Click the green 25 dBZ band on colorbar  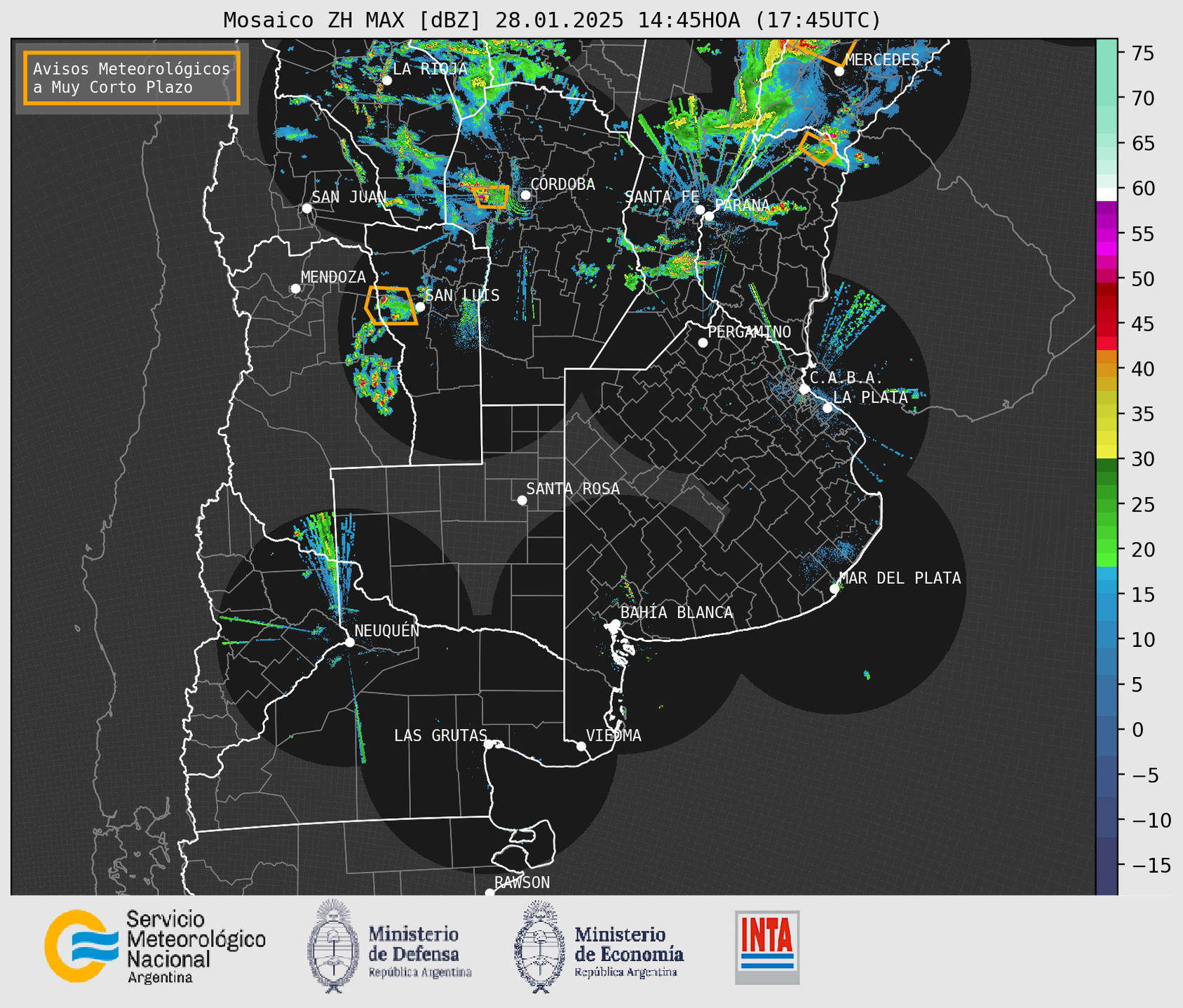coord(1107,505)
